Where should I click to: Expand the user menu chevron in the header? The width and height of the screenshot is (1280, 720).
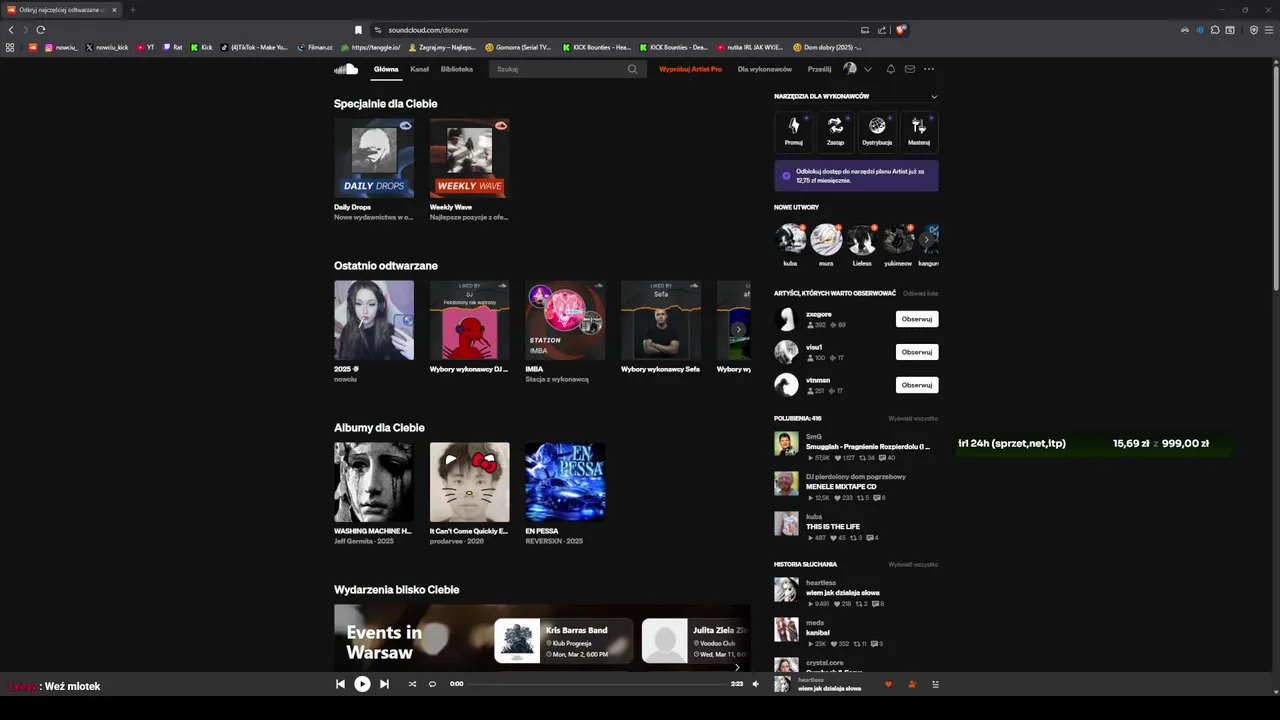868,69
